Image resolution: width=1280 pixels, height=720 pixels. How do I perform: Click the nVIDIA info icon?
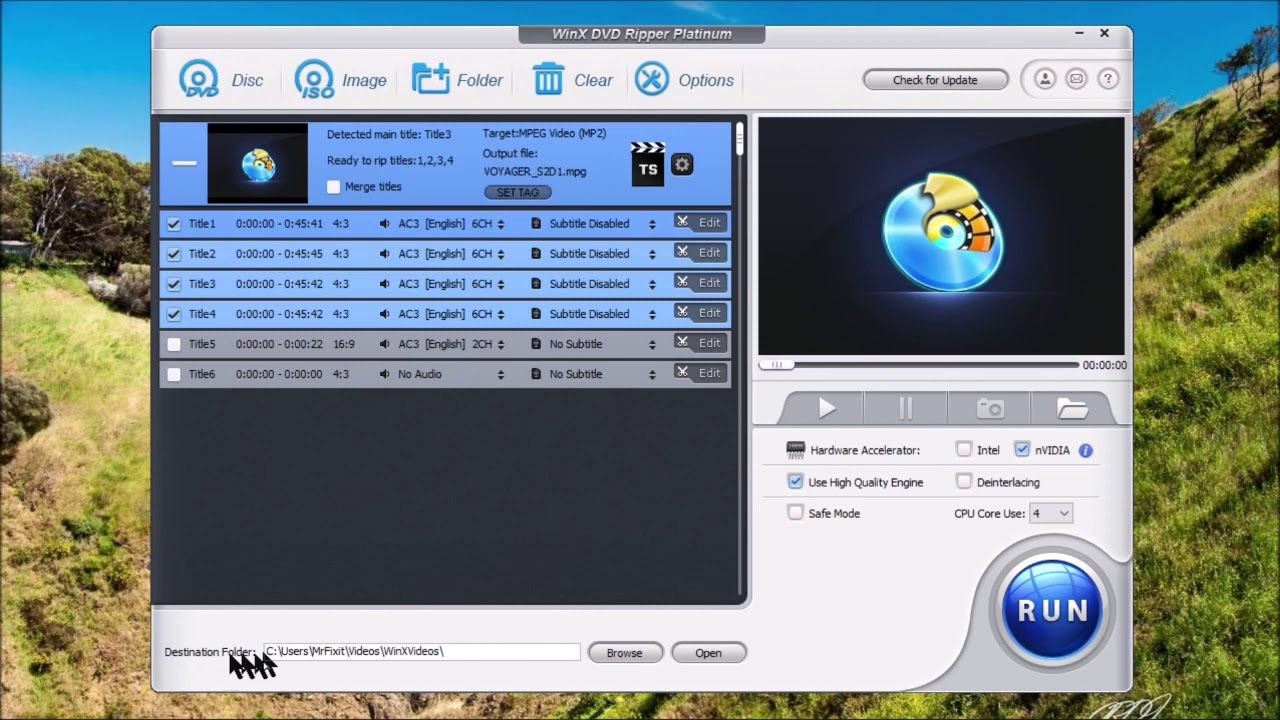[1086, 450]
